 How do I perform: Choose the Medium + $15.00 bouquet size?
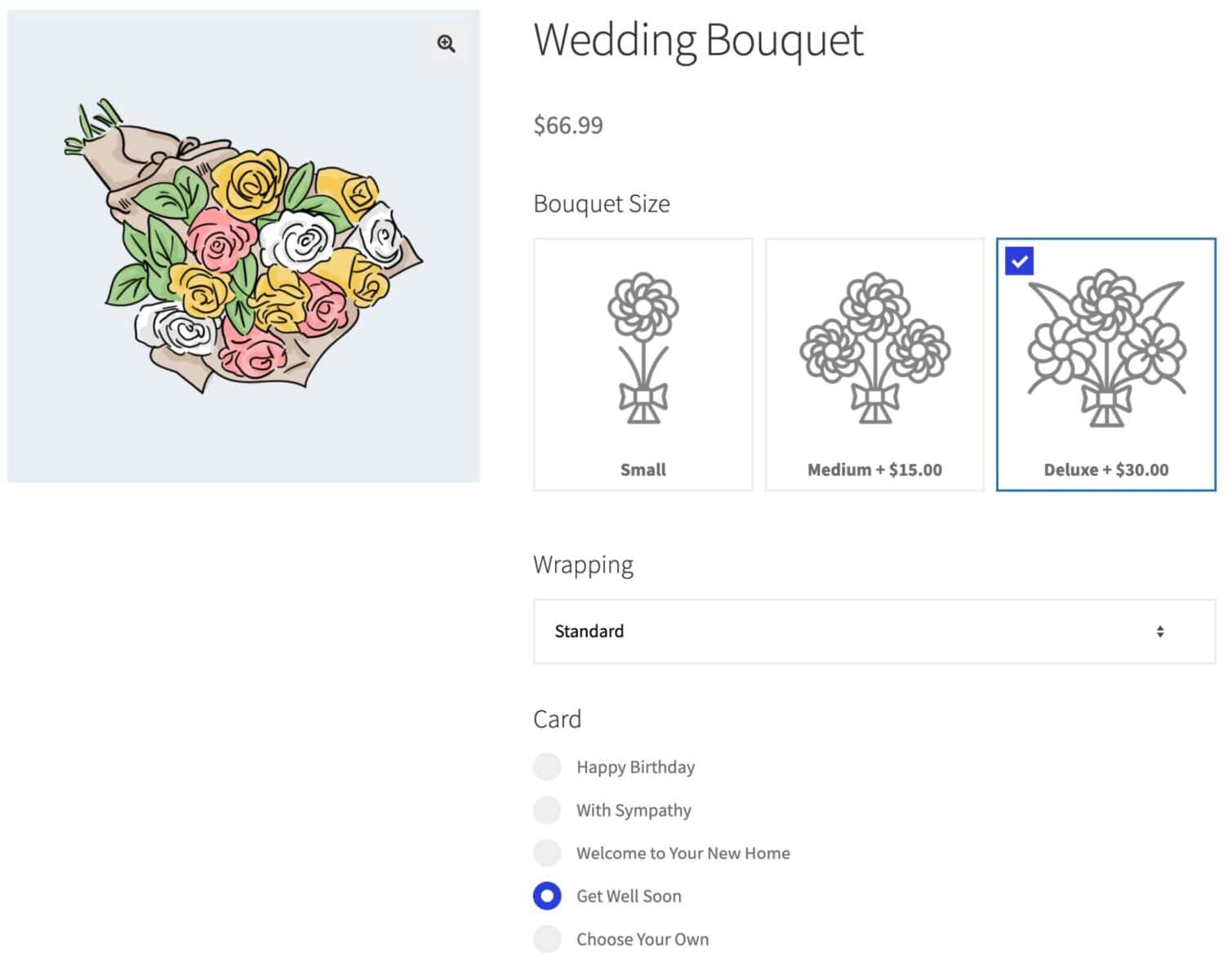coord(874,364)
